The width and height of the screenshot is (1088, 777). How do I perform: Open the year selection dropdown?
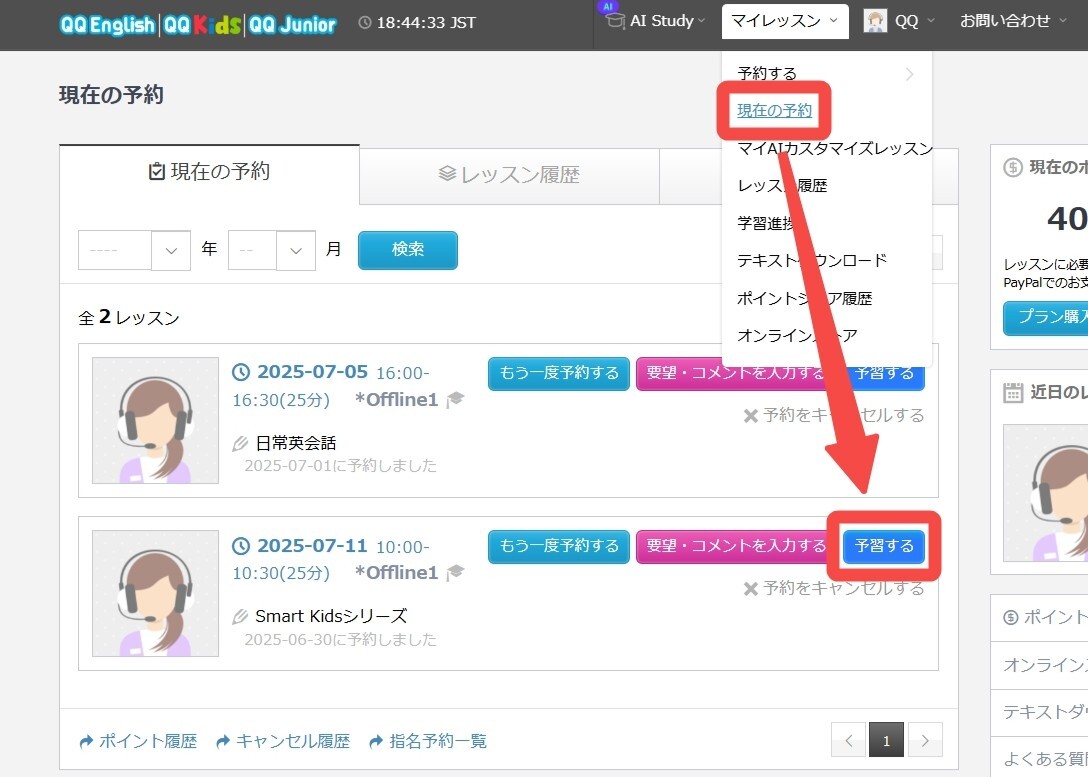[134, 250]
